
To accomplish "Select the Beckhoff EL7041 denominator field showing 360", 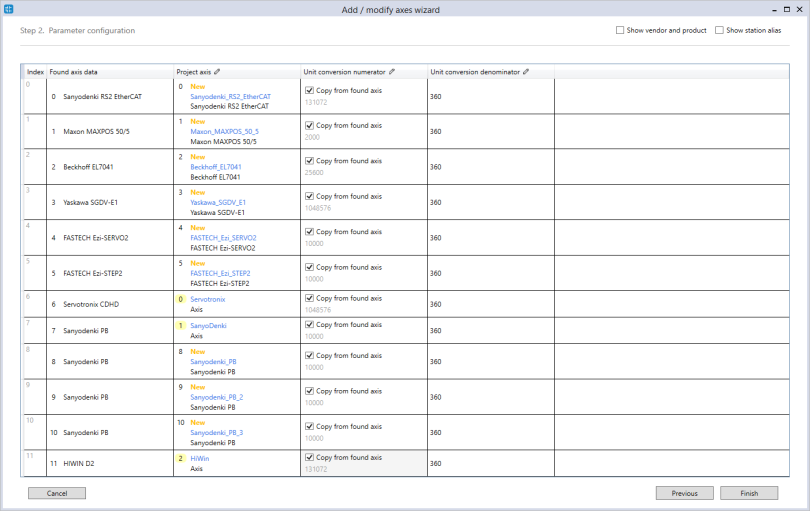I will point(436,167).
